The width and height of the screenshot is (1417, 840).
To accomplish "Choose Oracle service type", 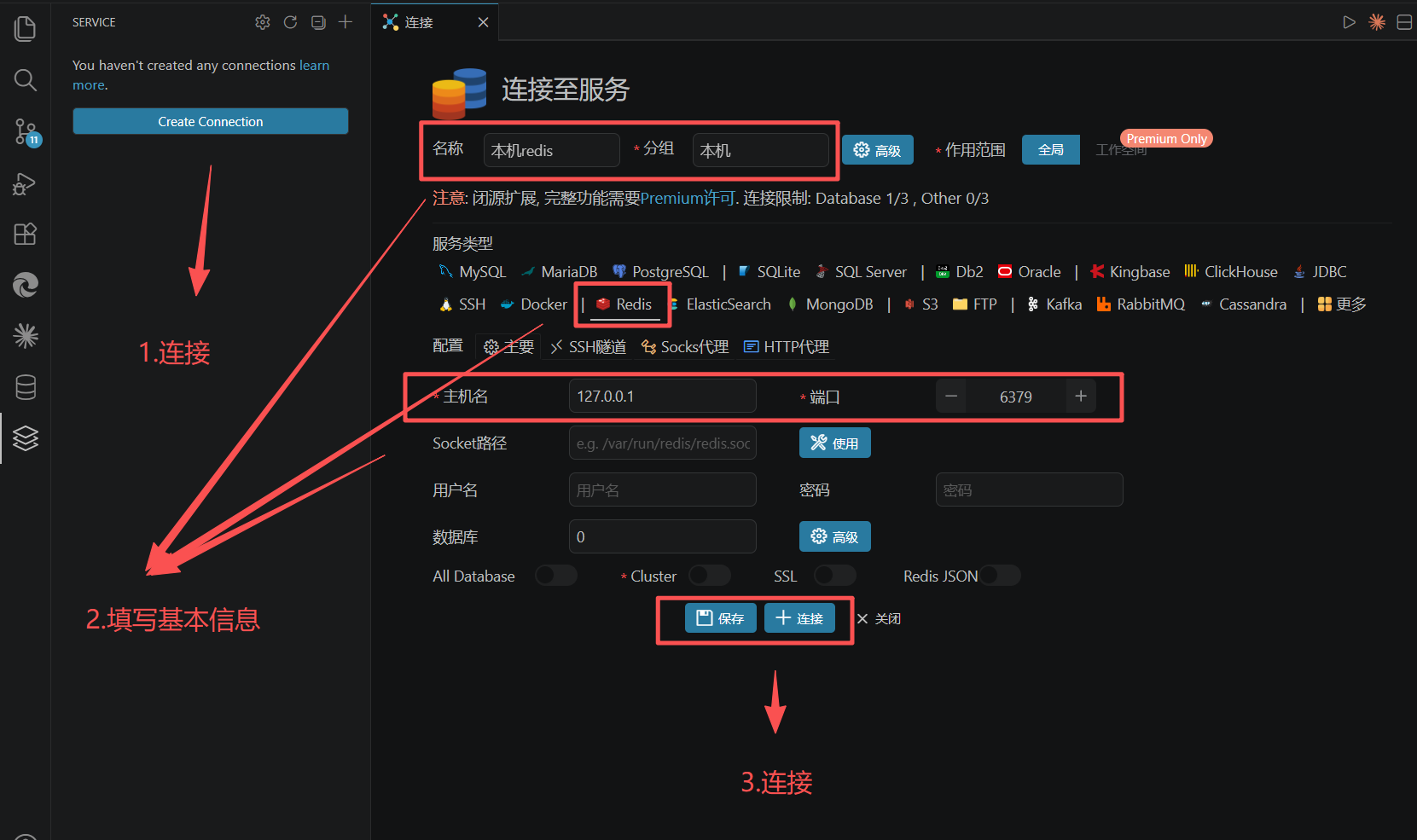I will [1030, 272].
